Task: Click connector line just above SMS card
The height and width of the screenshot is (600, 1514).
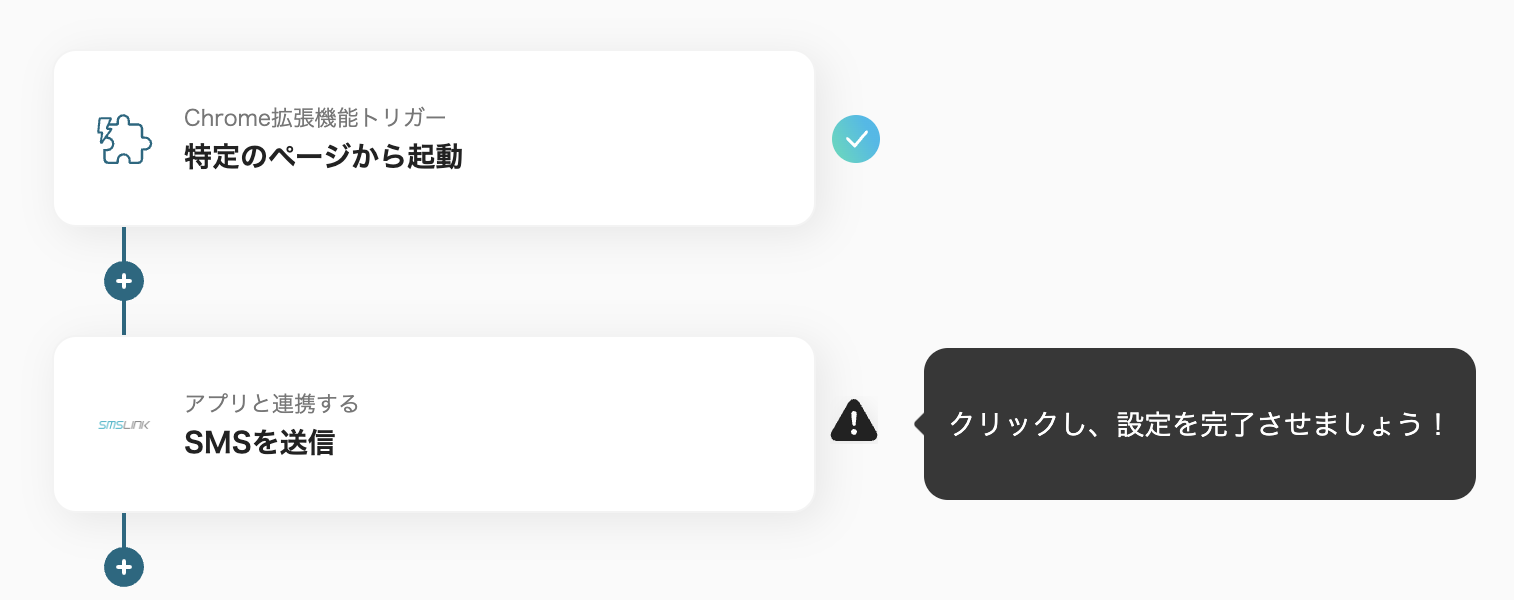Action: [124, 318]
